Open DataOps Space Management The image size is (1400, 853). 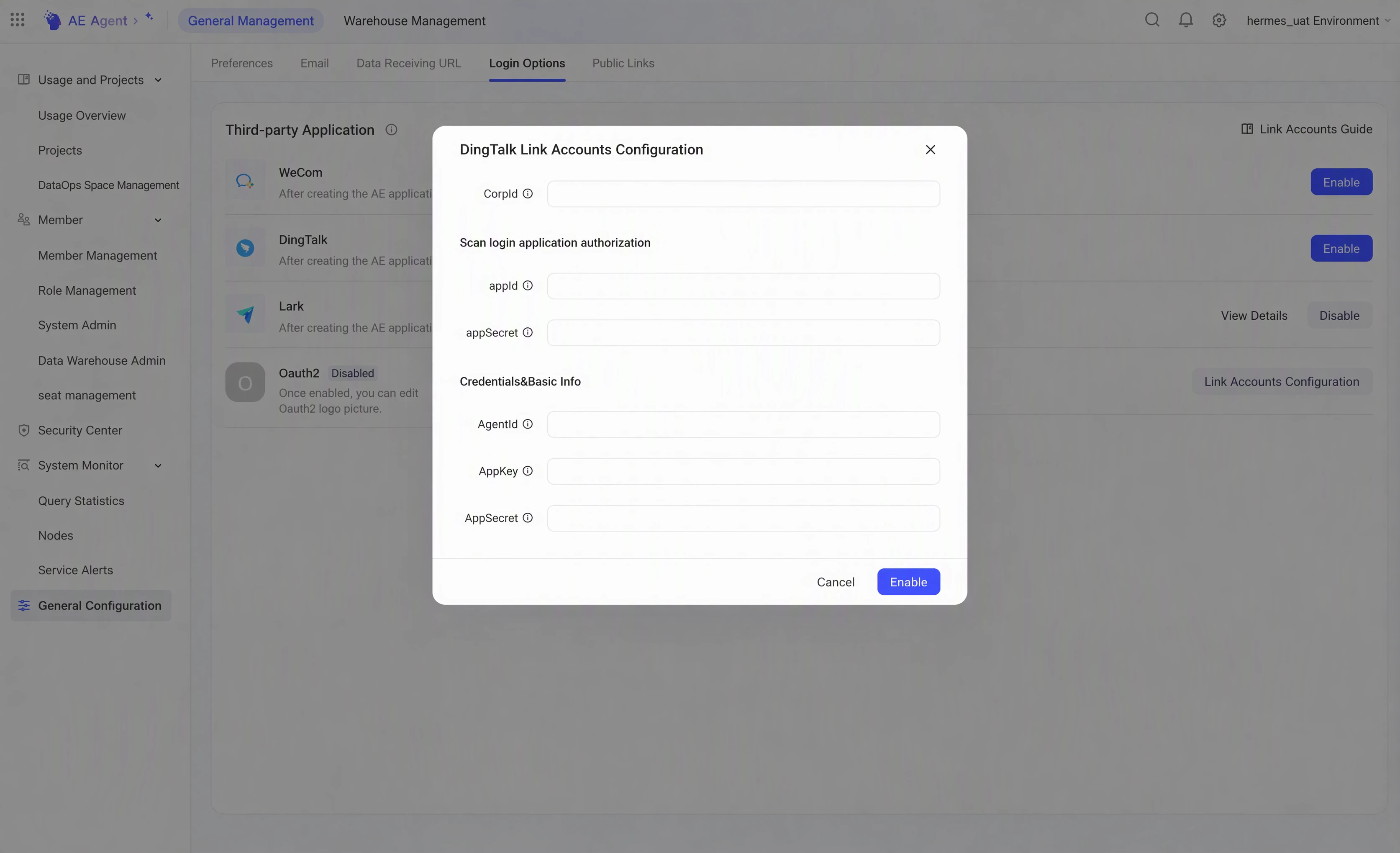pos(108,185)
